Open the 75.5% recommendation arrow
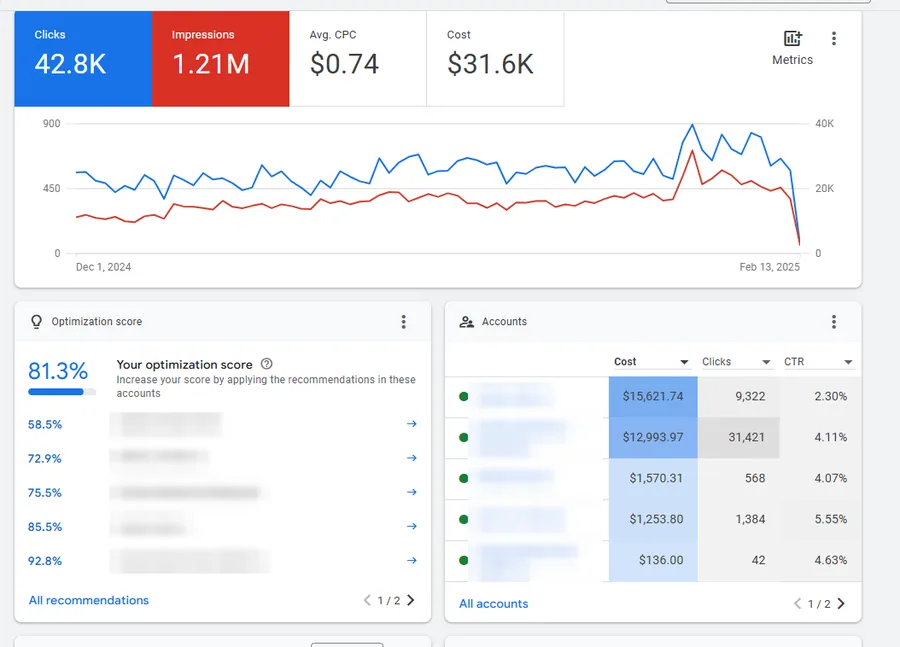Screen dimensions: 900x647 point(412,492)
